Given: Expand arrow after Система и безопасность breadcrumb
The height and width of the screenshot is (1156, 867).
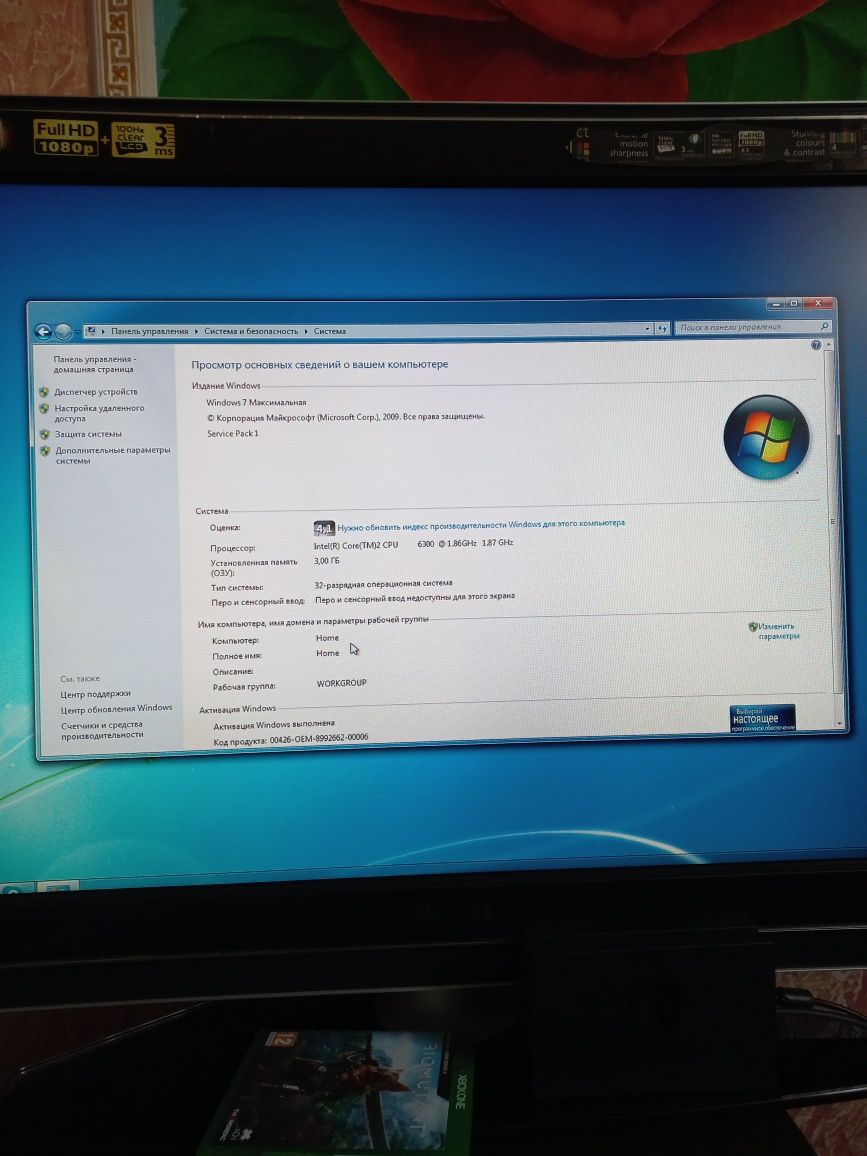Looking at the screenshot, I should pos(306,332).
